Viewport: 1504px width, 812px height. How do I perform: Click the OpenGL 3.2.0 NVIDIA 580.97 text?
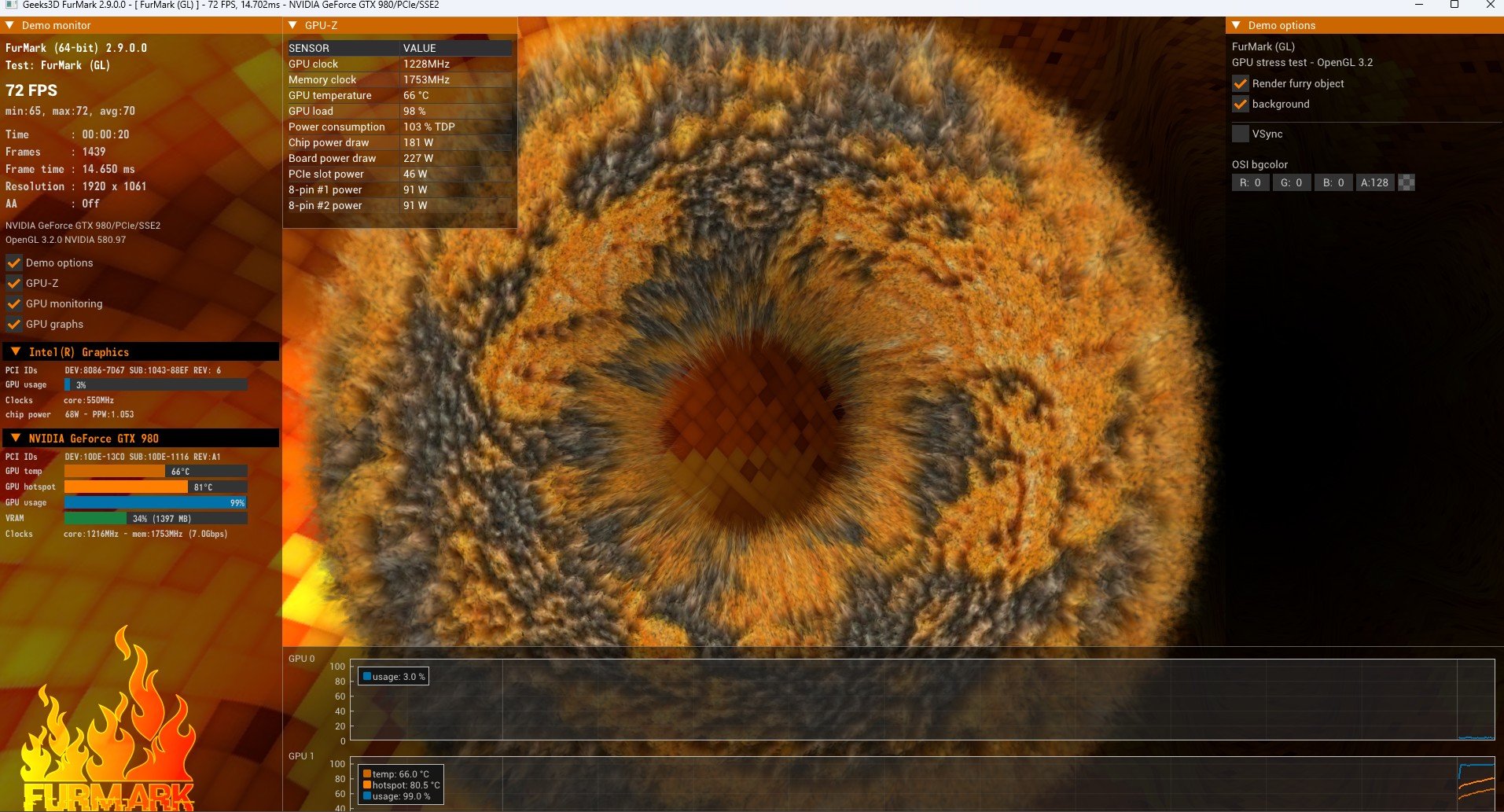coord(65,240)
